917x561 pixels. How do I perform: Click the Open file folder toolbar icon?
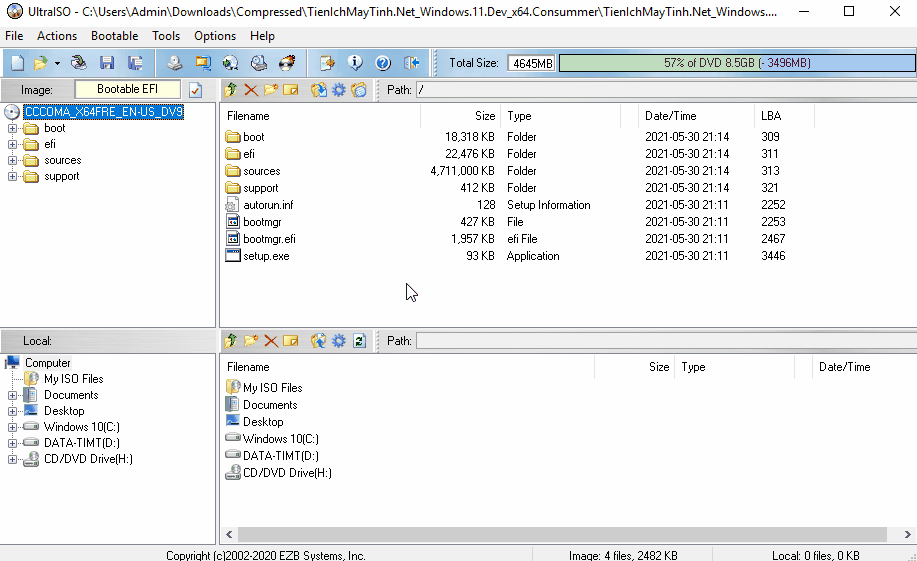pyautogui.click(x=40, y=63)
